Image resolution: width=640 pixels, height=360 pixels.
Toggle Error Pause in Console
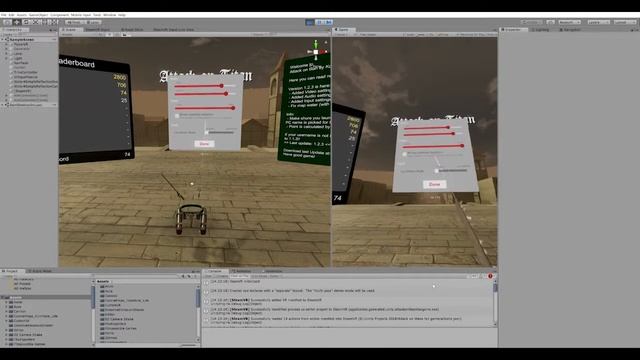click(x=259, y=276)
